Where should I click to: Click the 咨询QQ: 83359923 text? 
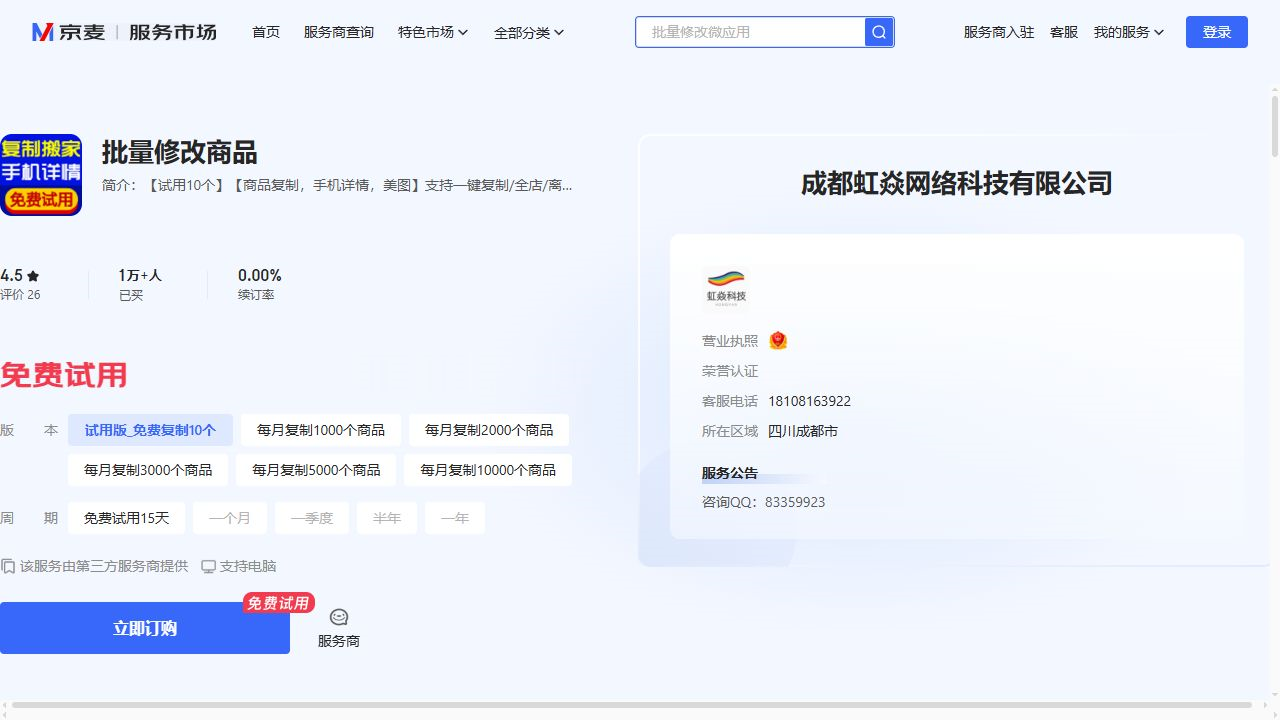click(x=764, y=502)
